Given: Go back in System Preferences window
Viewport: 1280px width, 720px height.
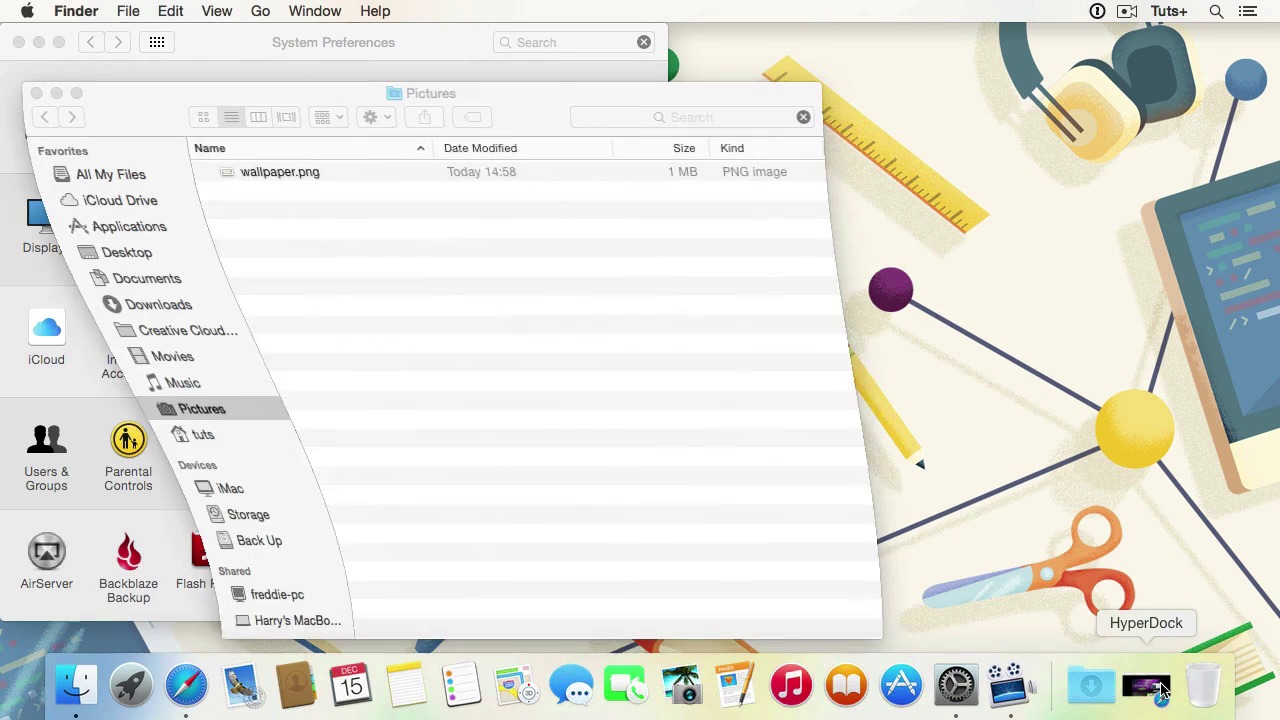Looking at the screenshot, I should [90, 42].
